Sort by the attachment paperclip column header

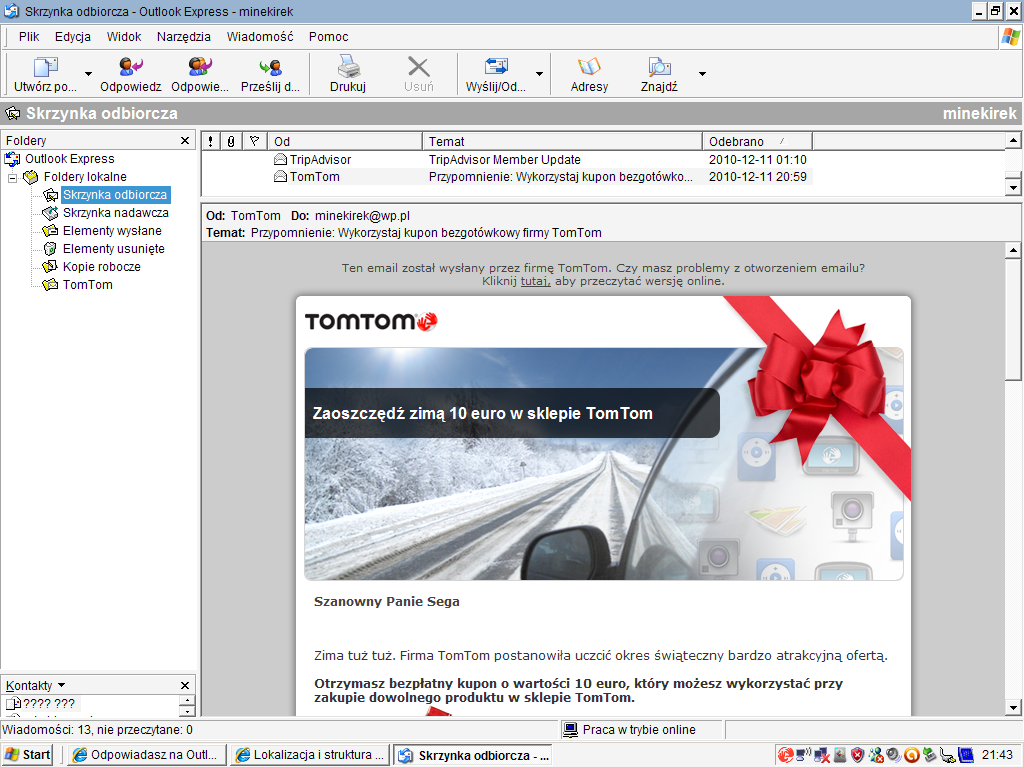[x=231, y=141]
